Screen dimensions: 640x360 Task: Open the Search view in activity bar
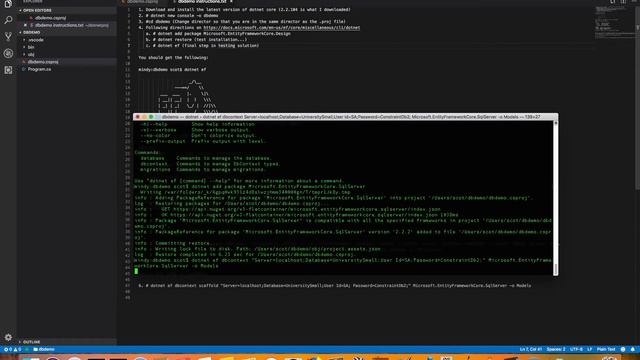(8, 20)
